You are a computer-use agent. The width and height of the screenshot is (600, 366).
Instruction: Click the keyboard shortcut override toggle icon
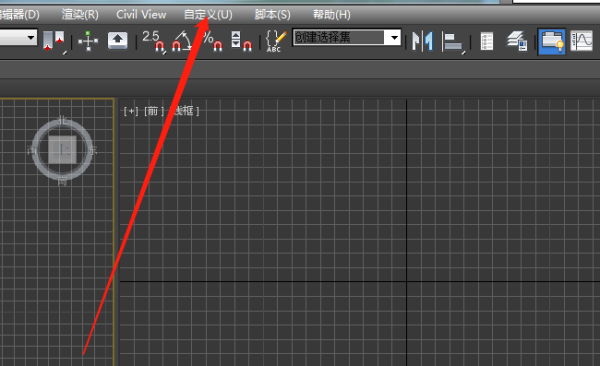pyautogui.click(x=117, y=41)
